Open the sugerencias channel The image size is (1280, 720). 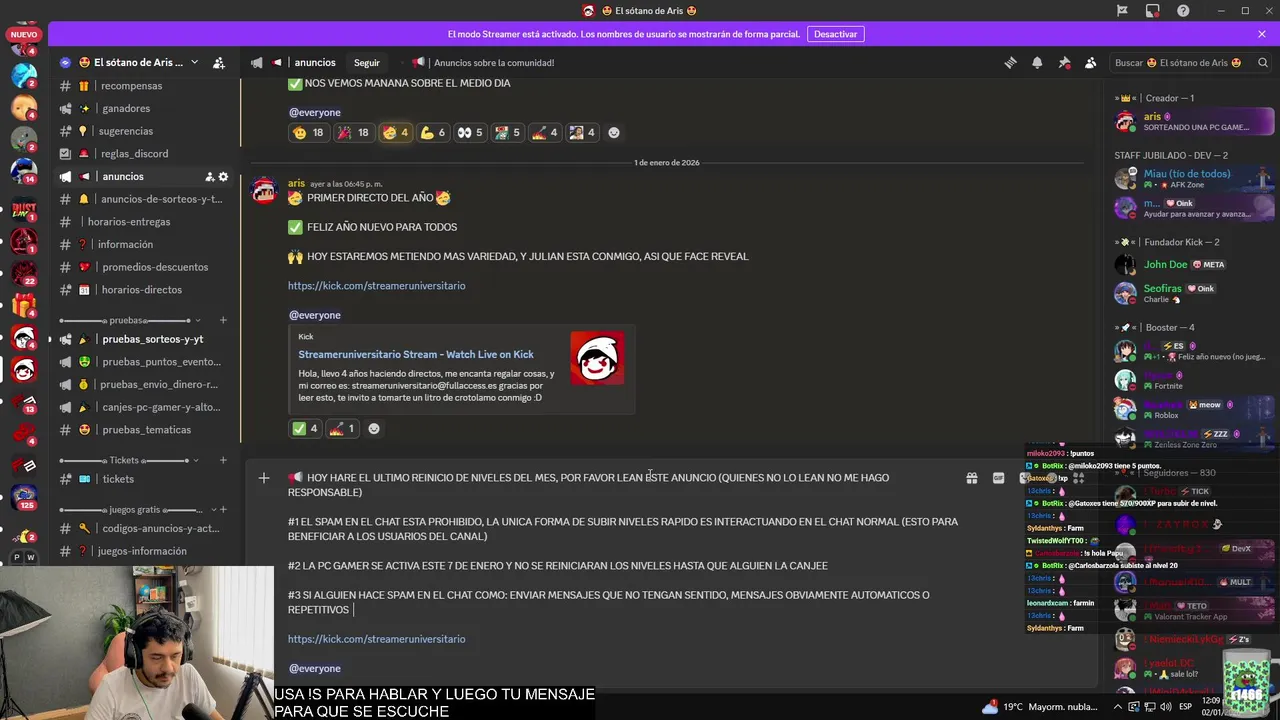pyautogui.click(x=143, y=131)
